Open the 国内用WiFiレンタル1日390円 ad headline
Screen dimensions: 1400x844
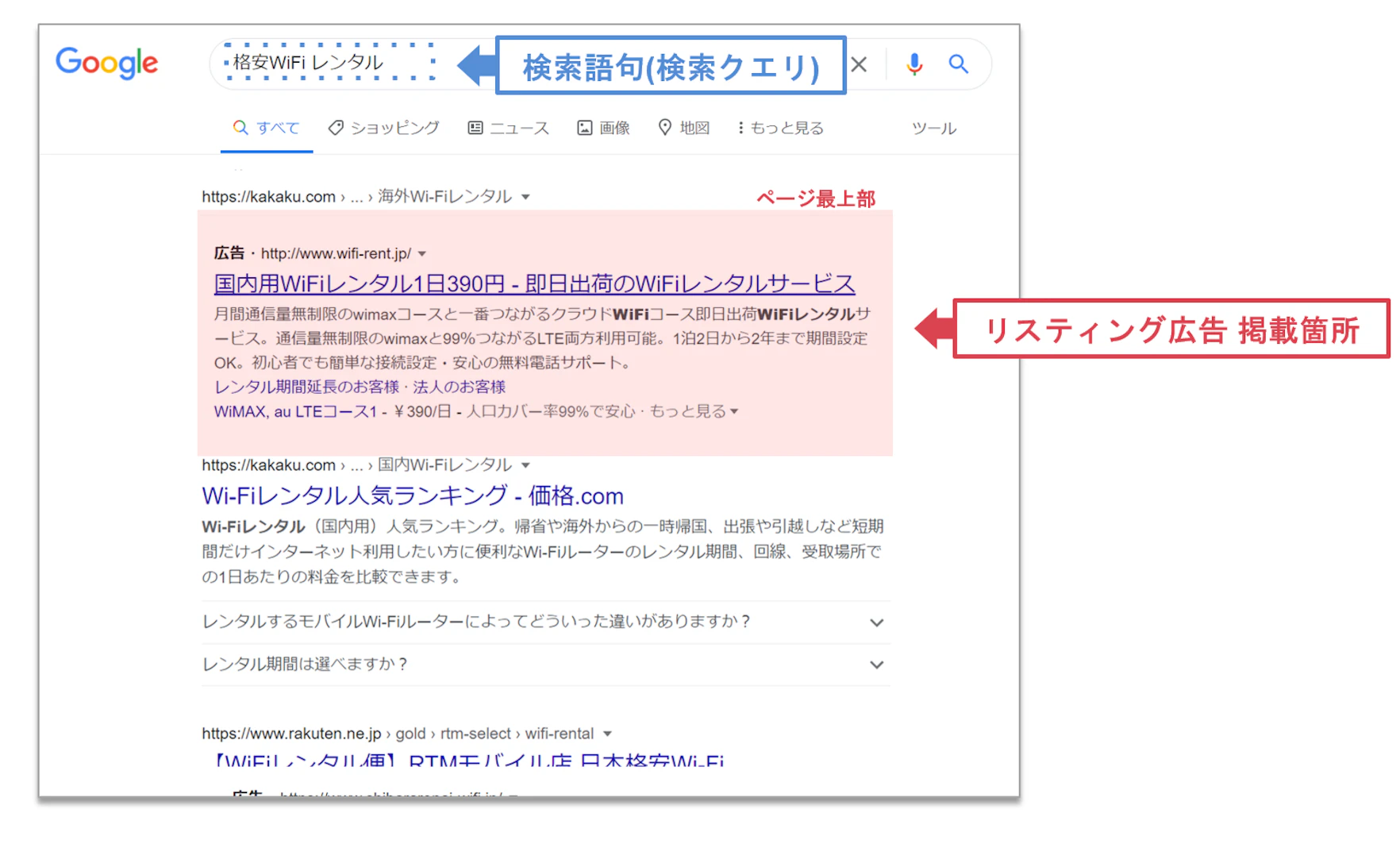[x=535, y=283]
